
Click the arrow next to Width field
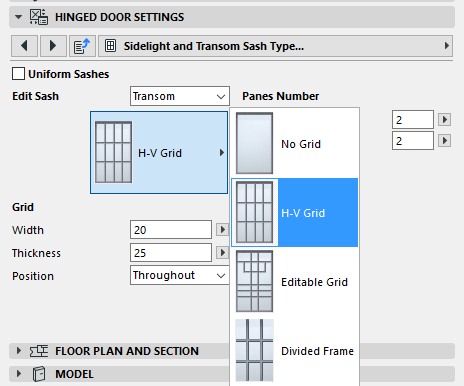pos(222,230)
